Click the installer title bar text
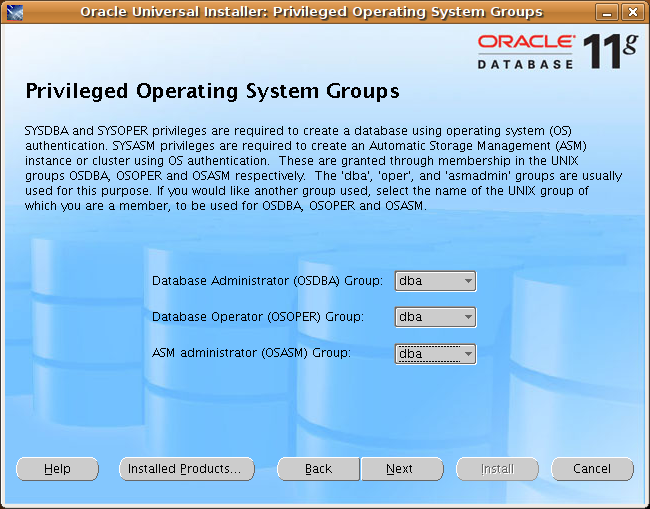This screenshot has width=650, height=509. [x=311, y=12]
